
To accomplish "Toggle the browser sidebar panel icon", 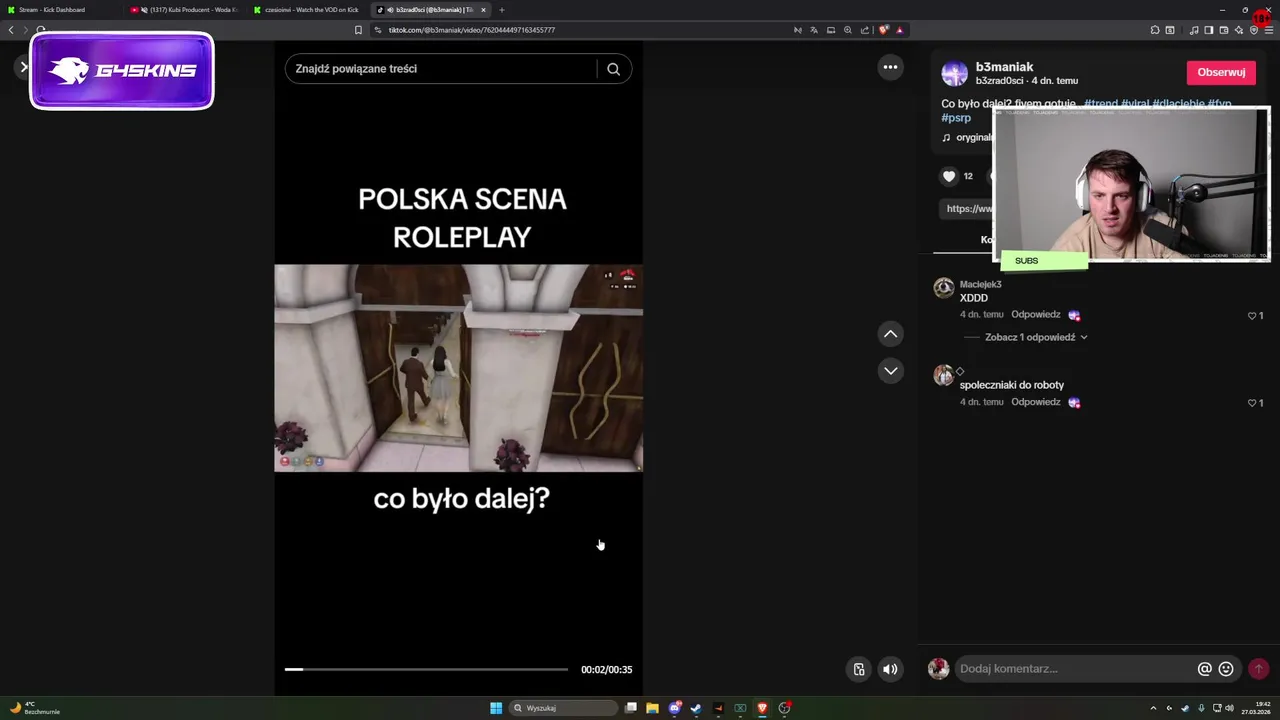I will pyautogui.click(x=1209, y=30).
